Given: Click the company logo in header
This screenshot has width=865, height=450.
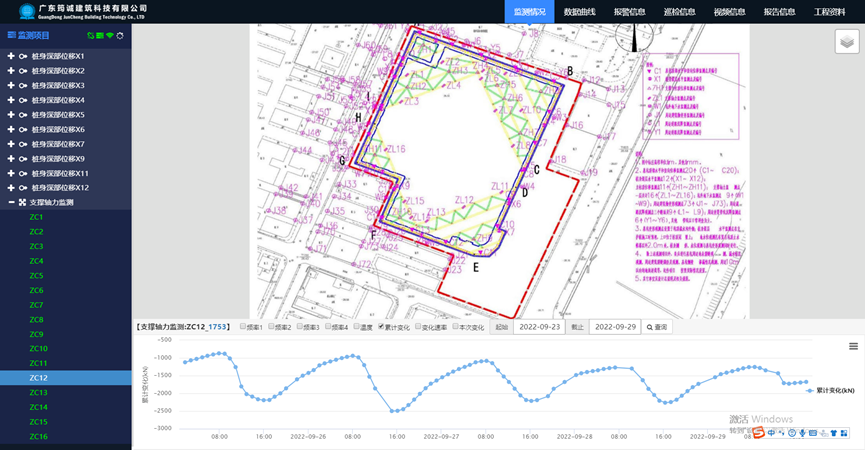Looking at the screenshot, I should (x=27, y=11).
